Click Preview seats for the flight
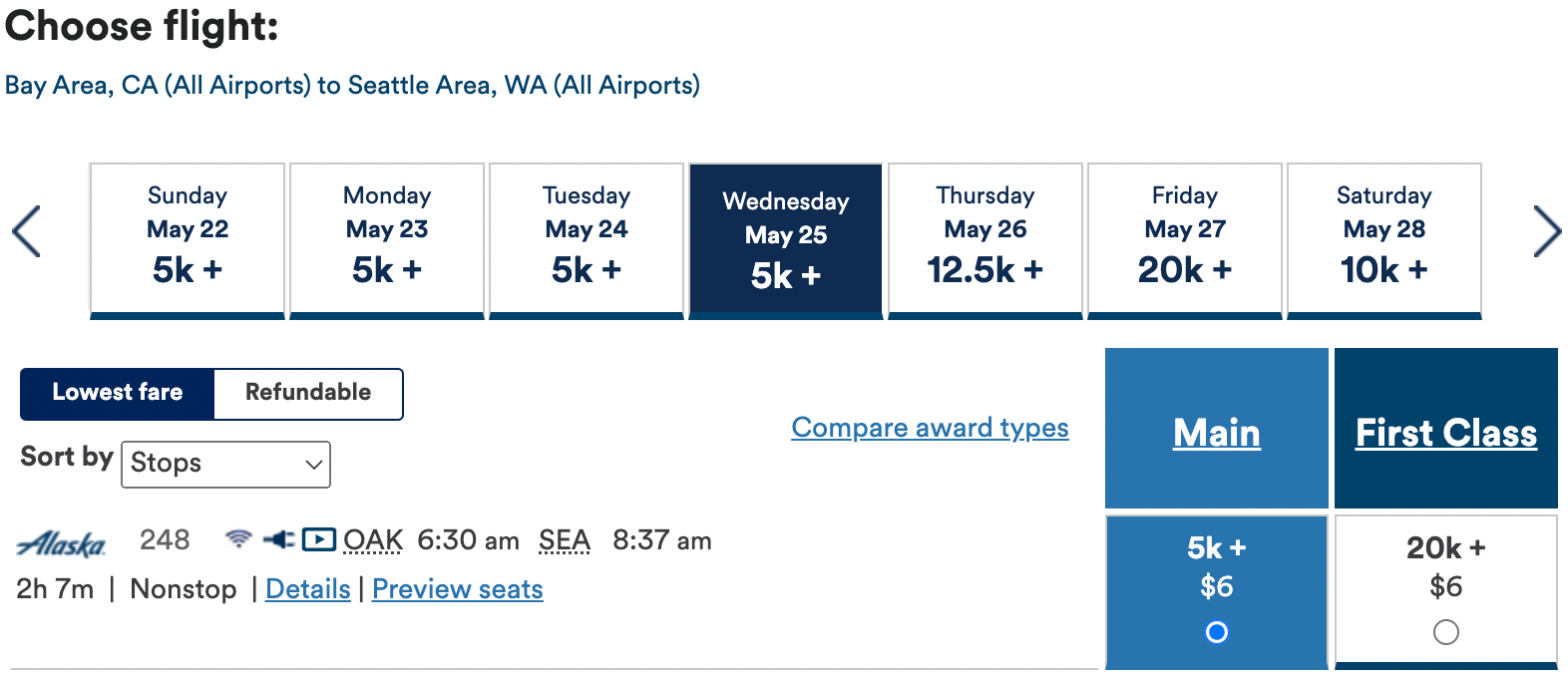 coord(457,589)
